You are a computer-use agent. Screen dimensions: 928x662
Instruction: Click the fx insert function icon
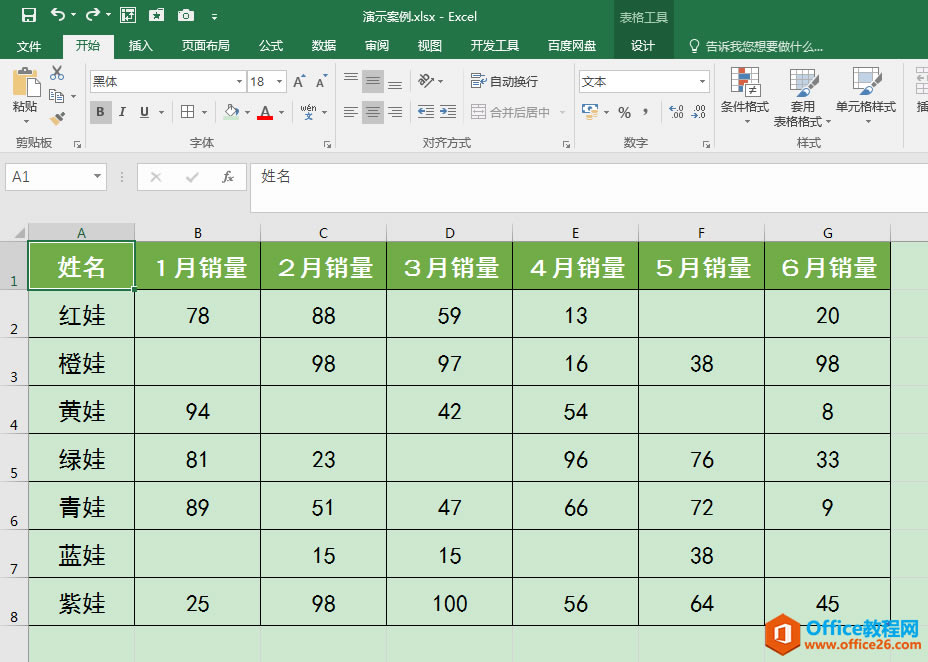click(x=228, y=177)
